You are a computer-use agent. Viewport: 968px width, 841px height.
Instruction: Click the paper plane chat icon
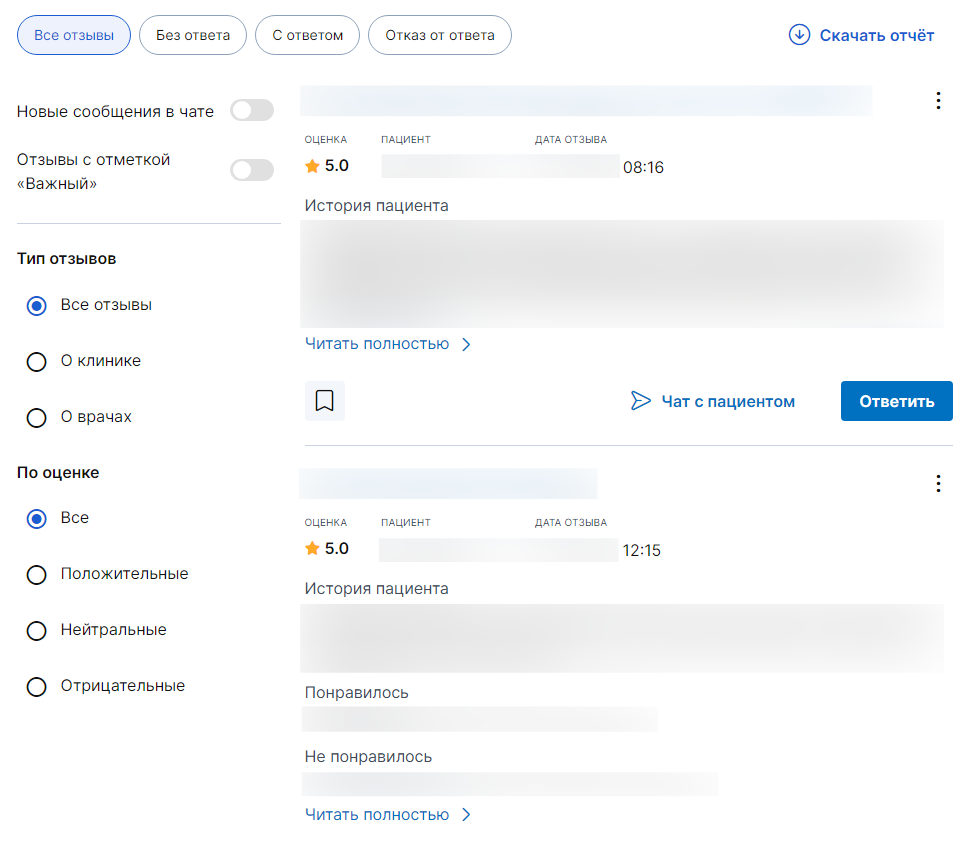(x=640, y=401)
